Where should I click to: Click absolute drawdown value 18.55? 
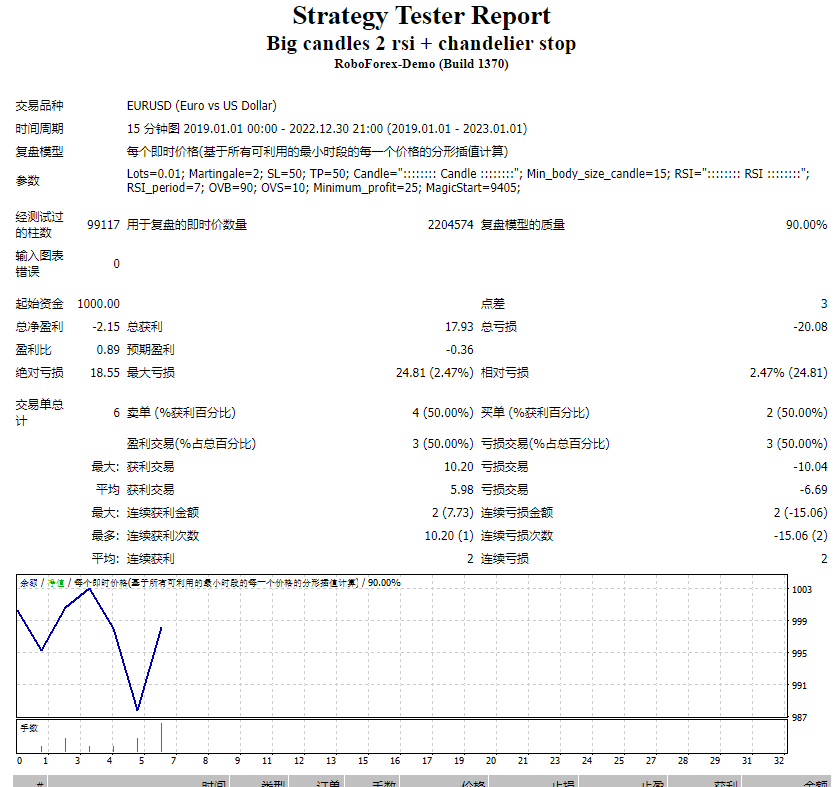click(x=105, y=373)
